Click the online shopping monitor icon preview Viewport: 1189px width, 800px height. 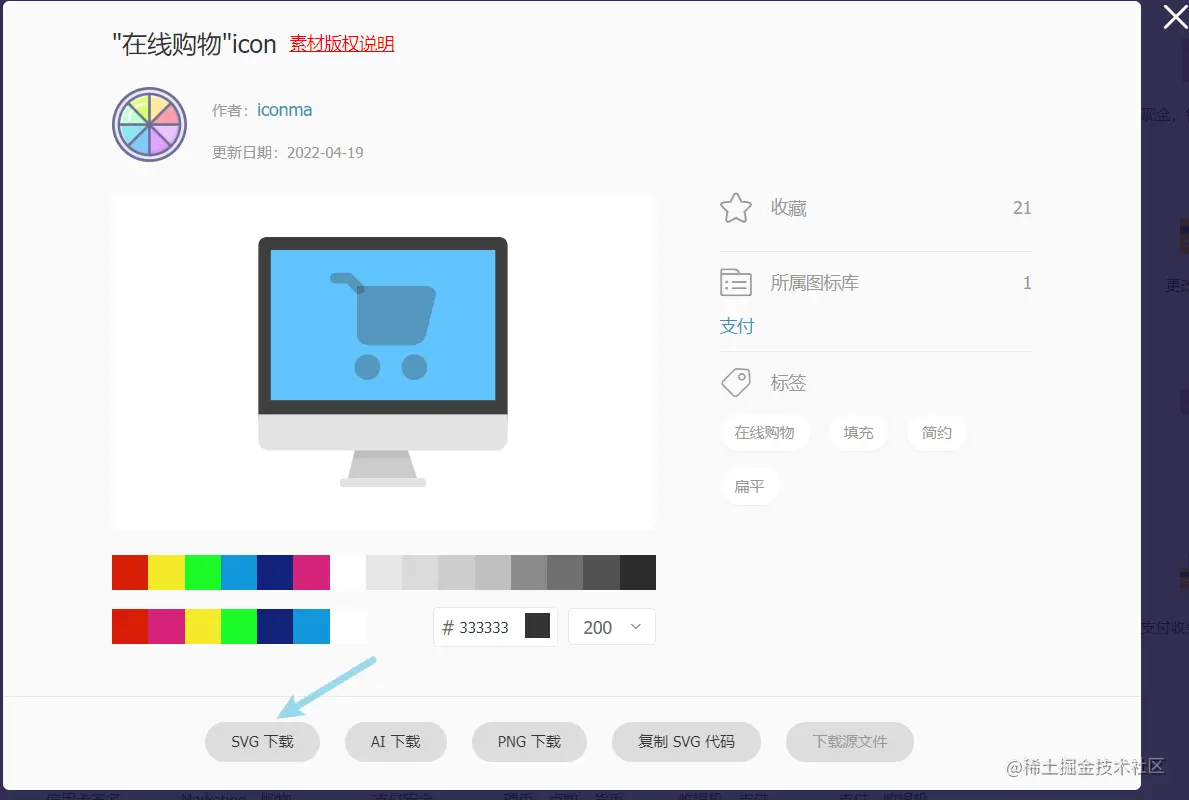[x=383, y=362]
